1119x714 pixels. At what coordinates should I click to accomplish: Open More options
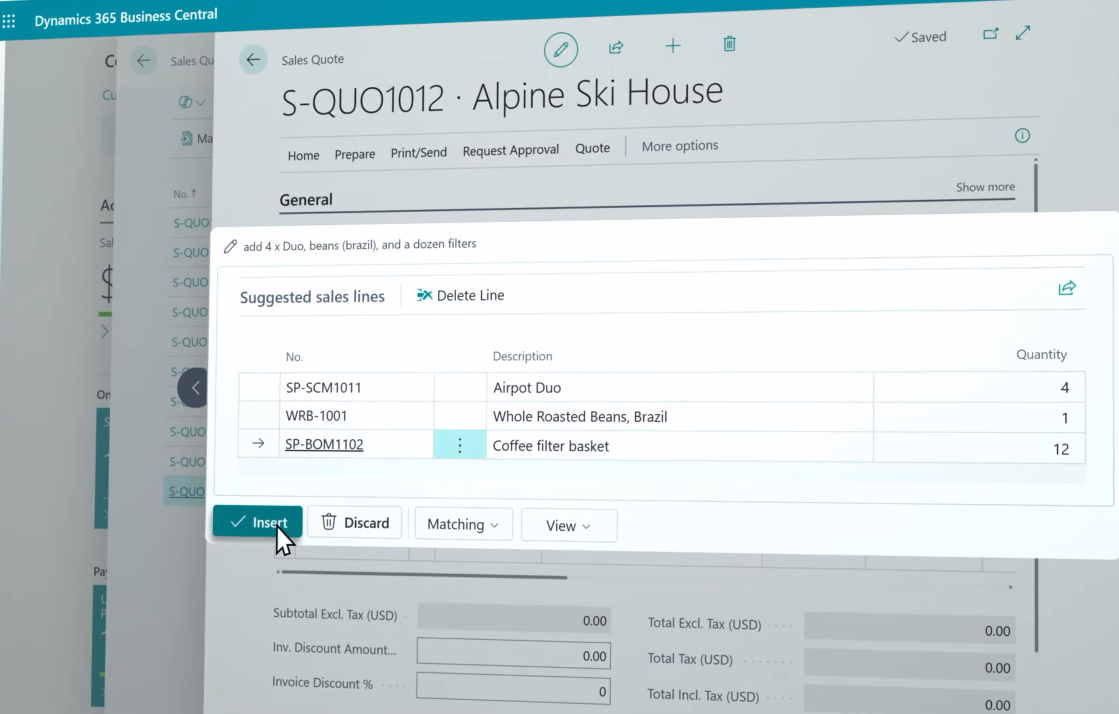pyautogui.click(x=679, y=146)
